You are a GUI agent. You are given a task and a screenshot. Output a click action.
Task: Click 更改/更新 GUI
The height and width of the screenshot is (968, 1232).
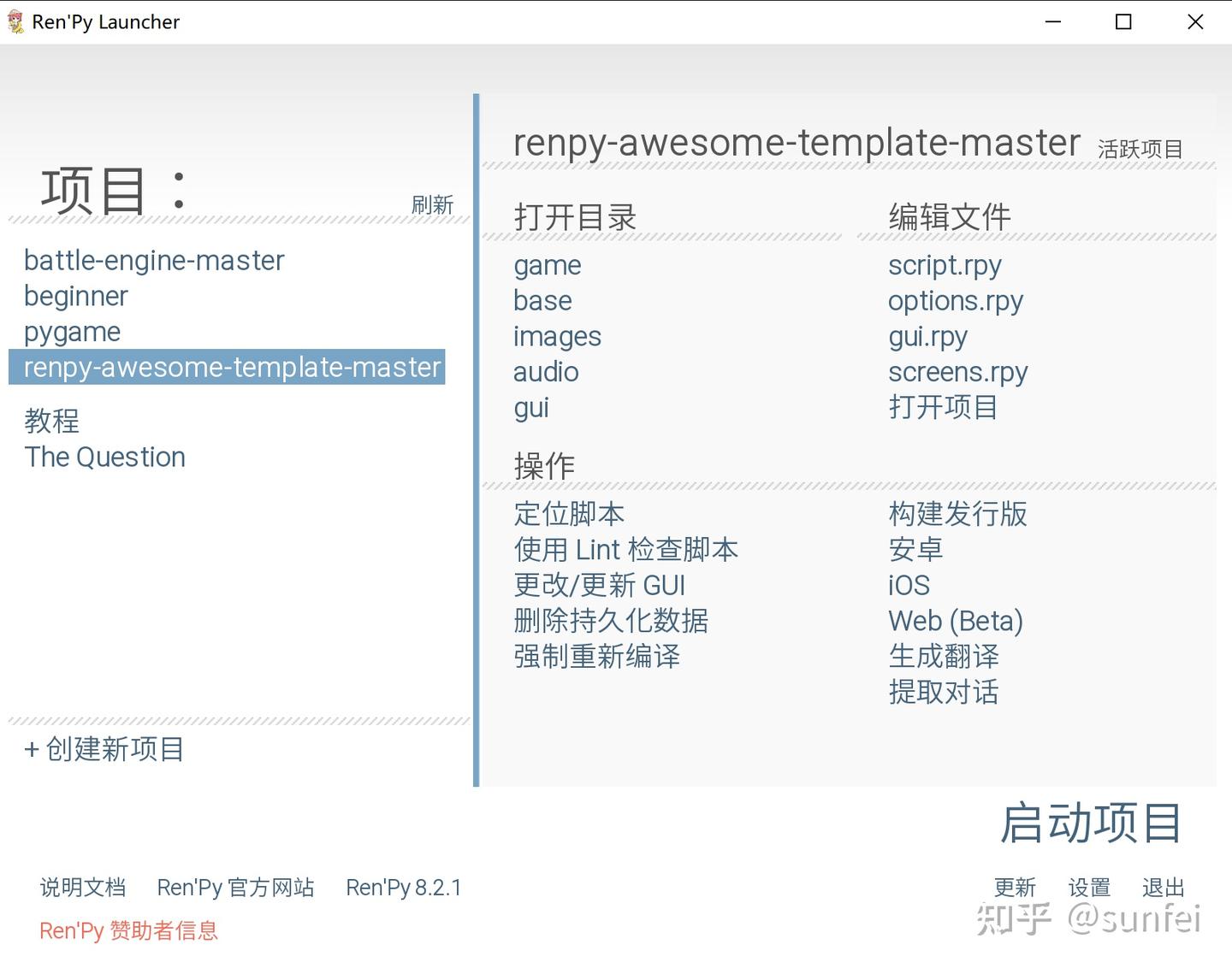pyautogui.click(x=599, y=585)
